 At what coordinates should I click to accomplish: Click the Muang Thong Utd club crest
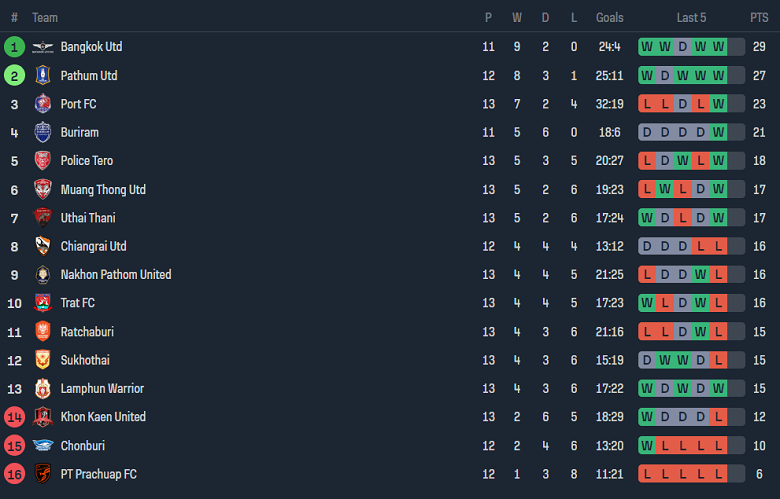(42, 190)
